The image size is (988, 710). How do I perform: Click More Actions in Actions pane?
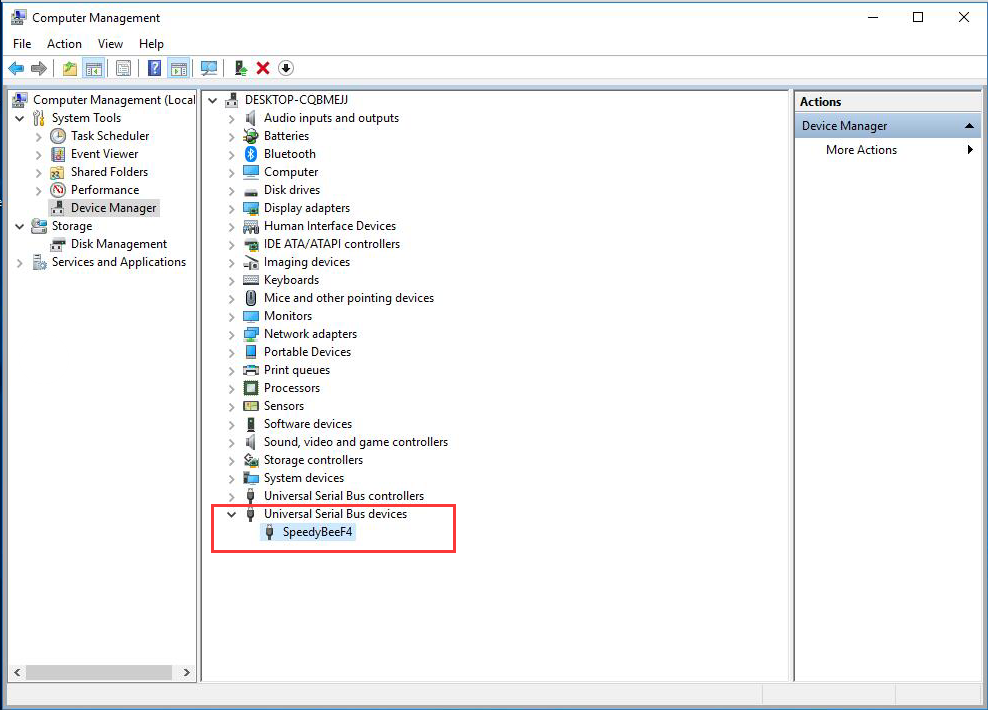[x=861, y=150]
